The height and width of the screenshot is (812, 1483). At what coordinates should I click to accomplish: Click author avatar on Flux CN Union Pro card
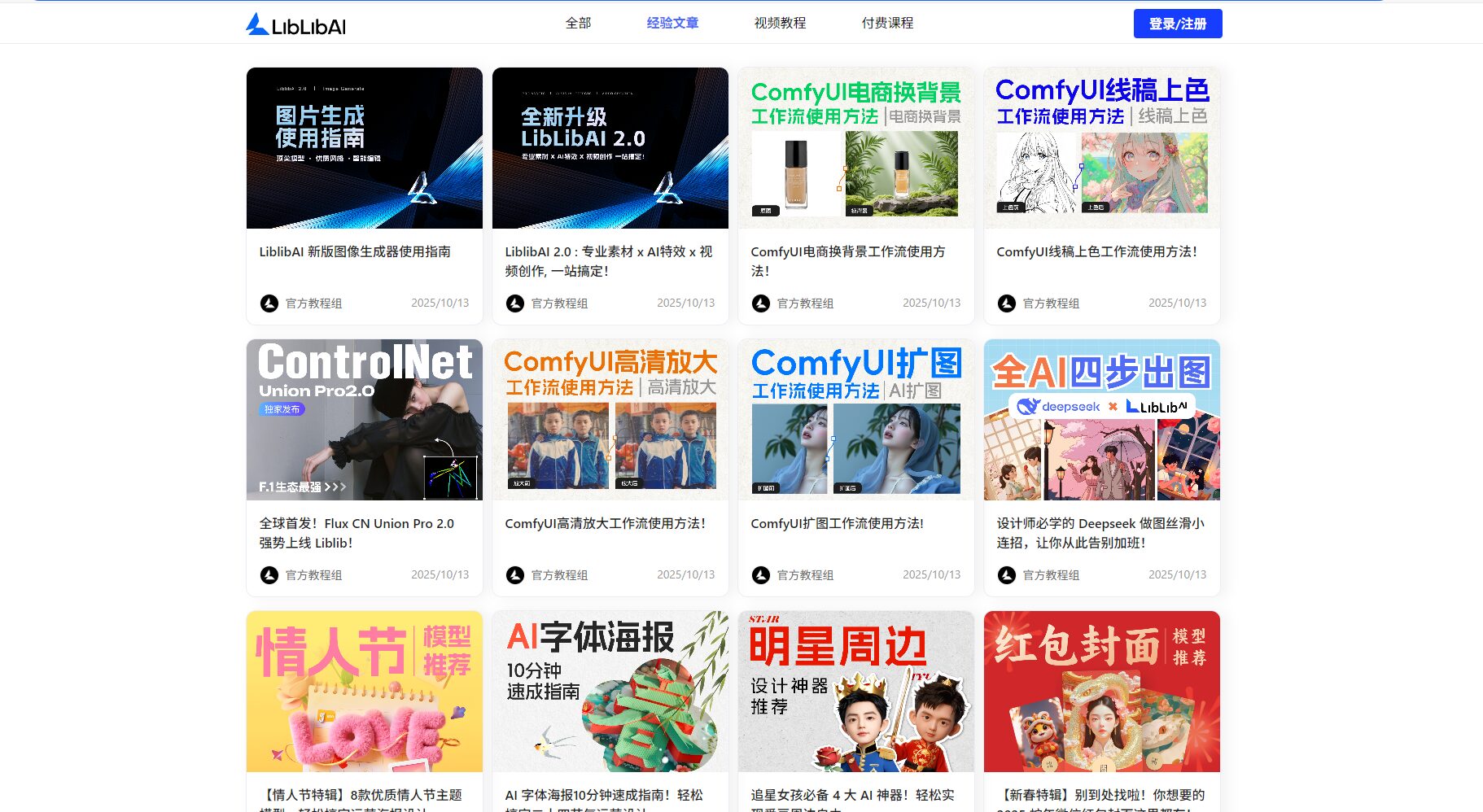(x=269, y=575)
